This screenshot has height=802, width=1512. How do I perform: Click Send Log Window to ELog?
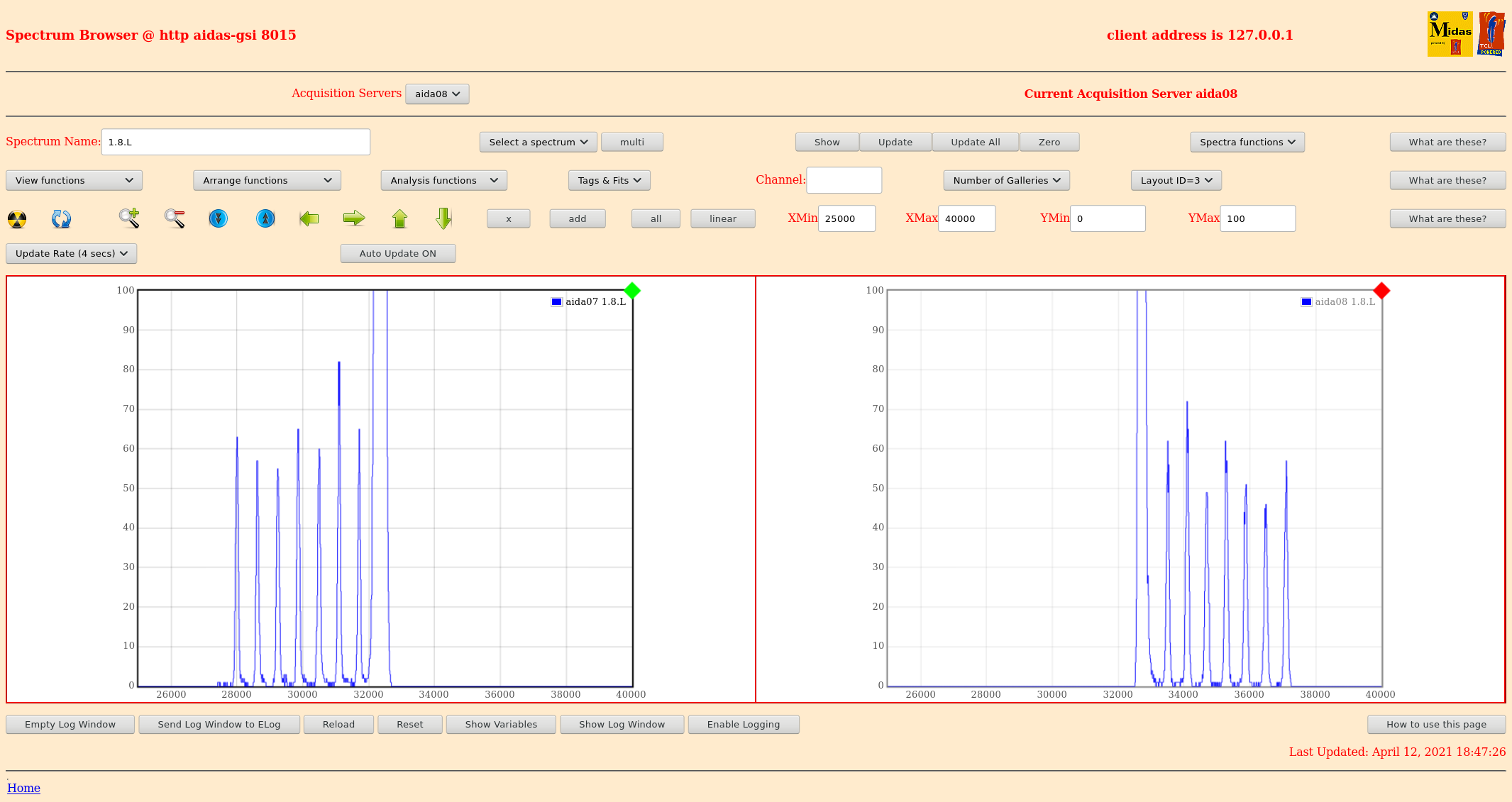pos(219,725)
